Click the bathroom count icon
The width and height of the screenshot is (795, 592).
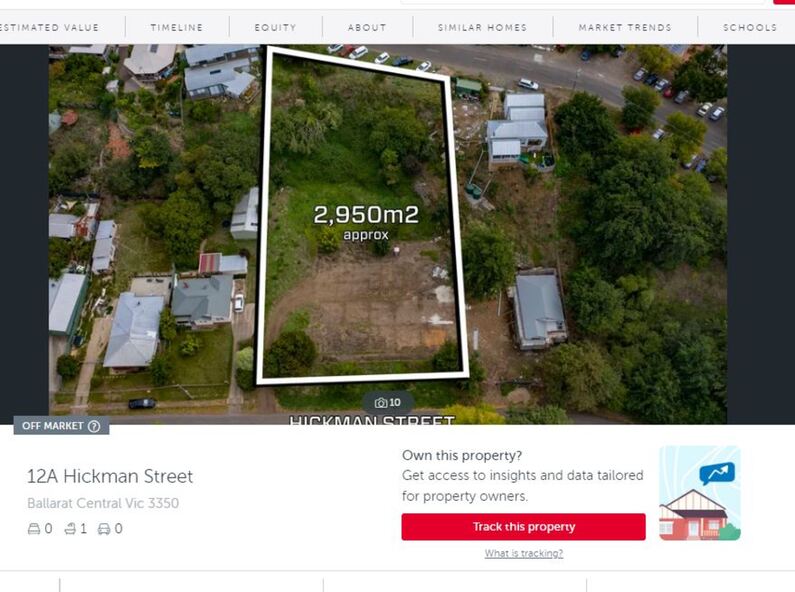70,529
